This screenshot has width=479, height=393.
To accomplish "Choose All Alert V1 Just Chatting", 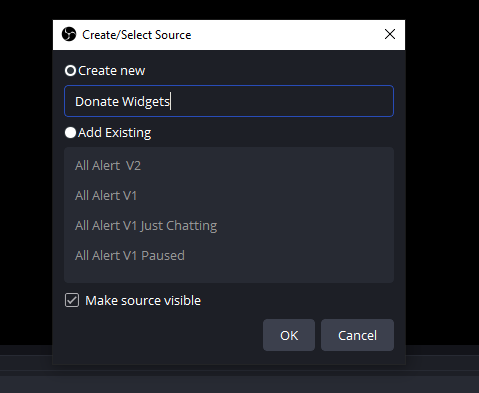I will [x=229, y=226].
